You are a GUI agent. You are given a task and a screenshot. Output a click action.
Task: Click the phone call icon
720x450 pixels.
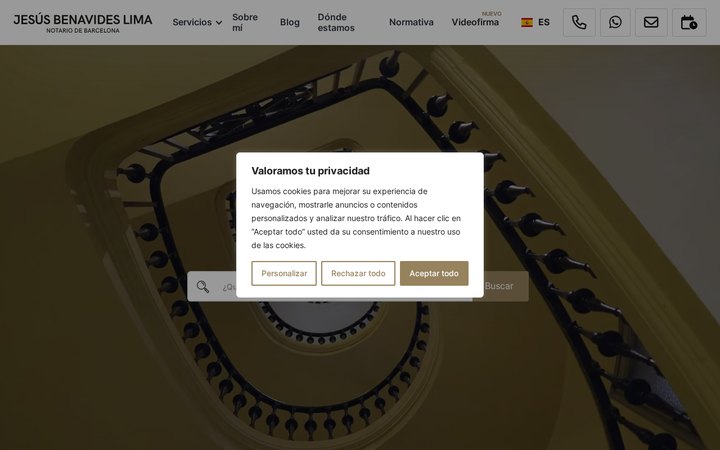(x=579, y=22)
